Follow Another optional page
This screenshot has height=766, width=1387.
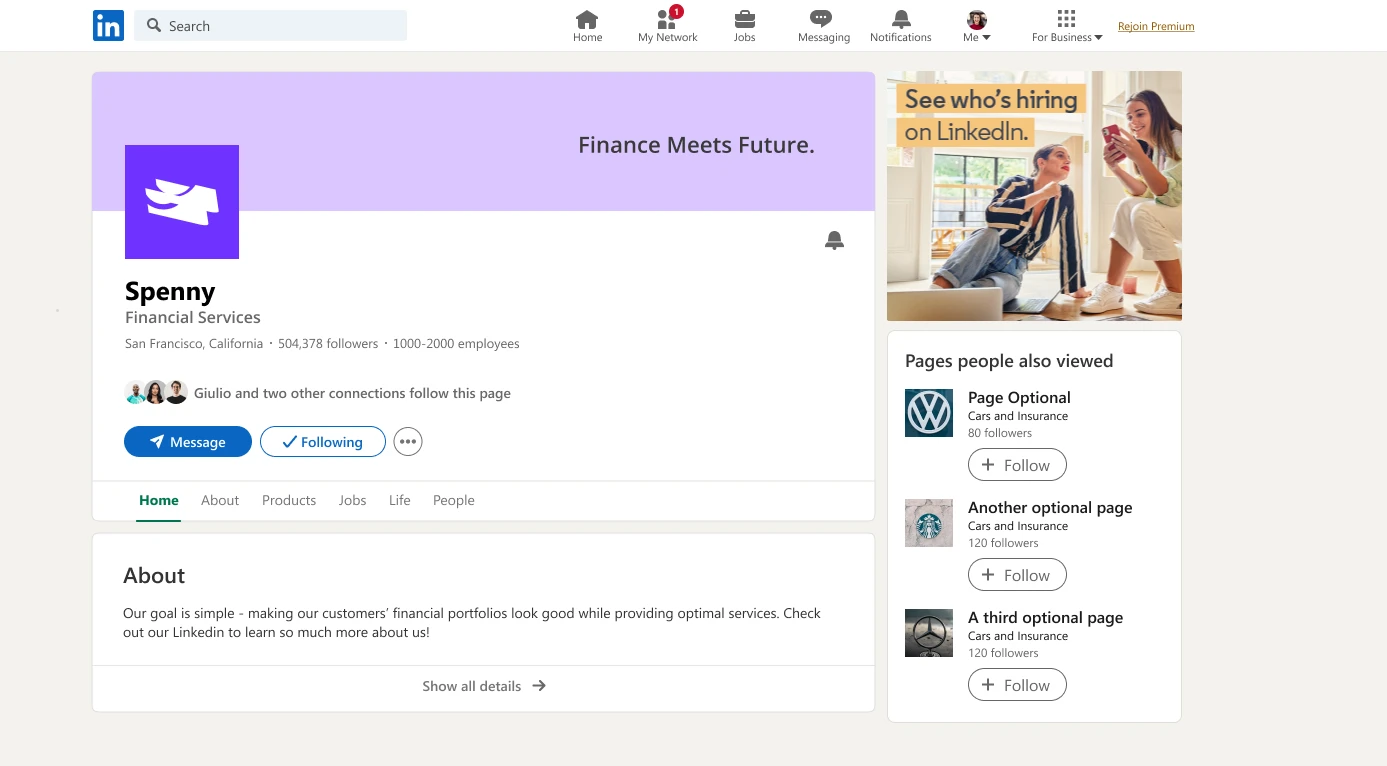click(x=1017, y=575)
